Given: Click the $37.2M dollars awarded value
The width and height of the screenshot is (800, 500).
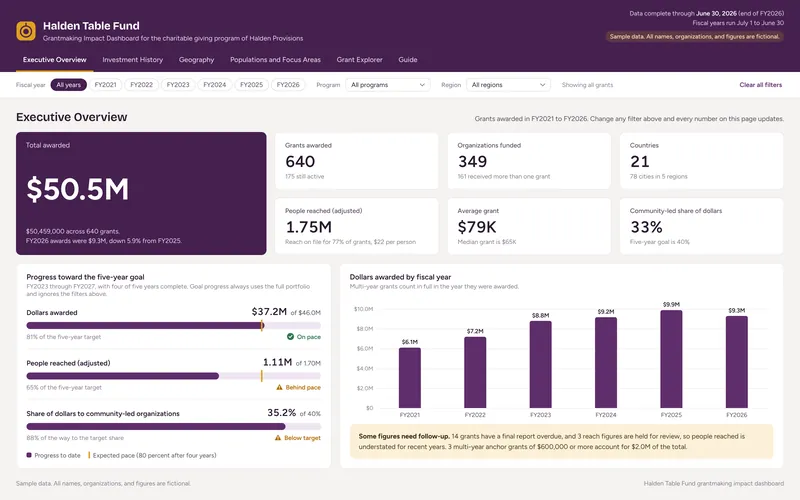Looking at the screenshot, I should 269,312.
